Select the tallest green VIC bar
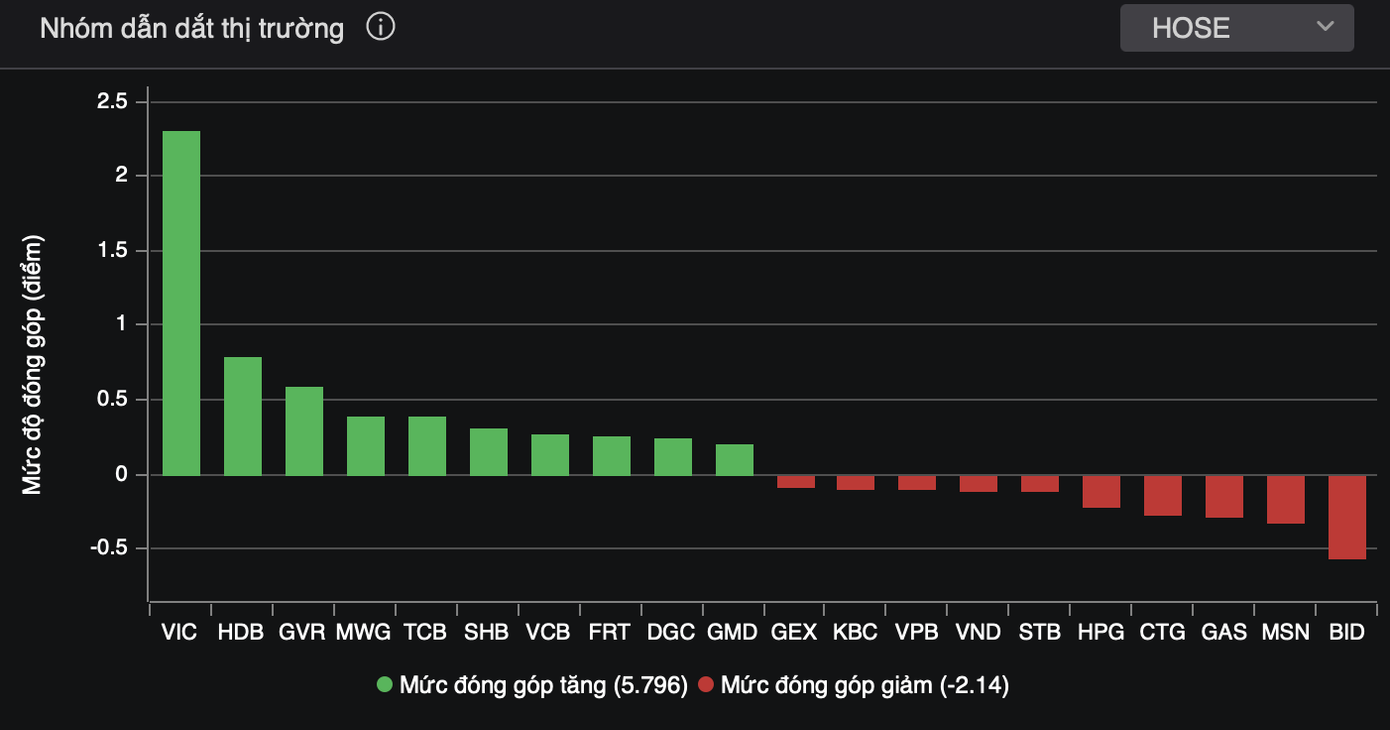Image resolution: width=1390 pixels, height=730 pixels. (x=180, y=300)
